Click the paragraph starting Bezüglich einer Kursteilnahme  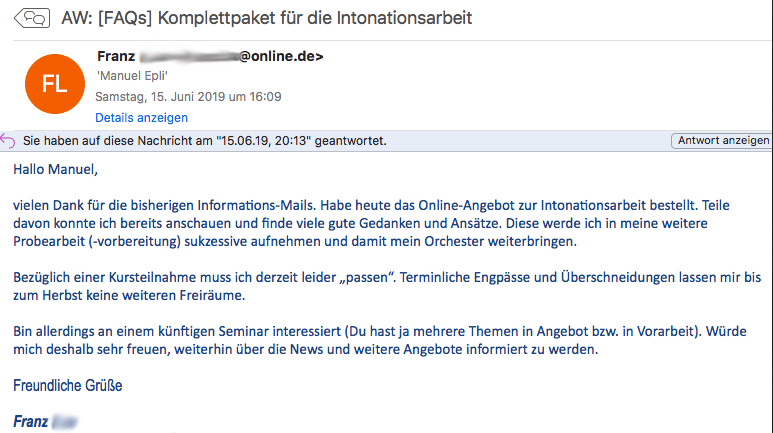click(387, 287)
